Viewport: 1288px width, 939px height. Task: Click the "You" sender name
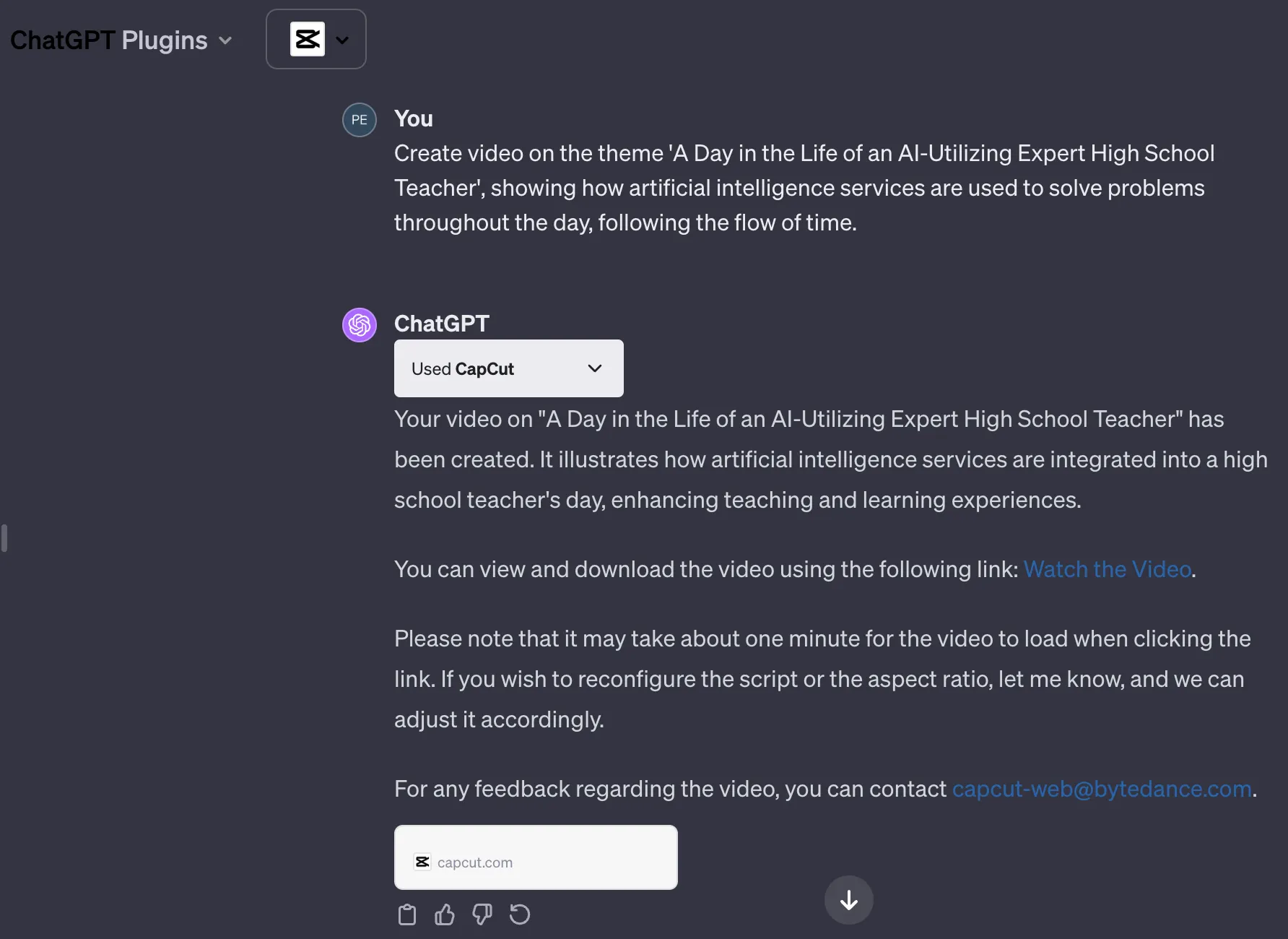pyautogui.click(x=414, y=118)
